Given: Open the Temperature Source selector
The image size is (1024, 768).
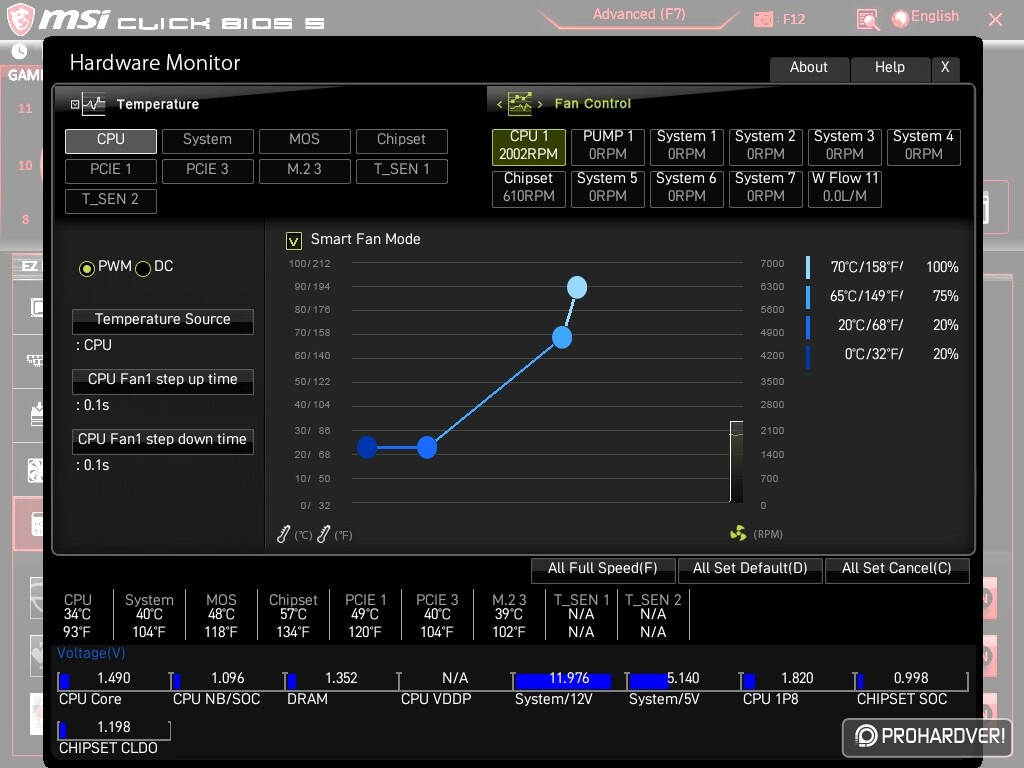Looking at the screenshot, I should (x=163, y=321).
